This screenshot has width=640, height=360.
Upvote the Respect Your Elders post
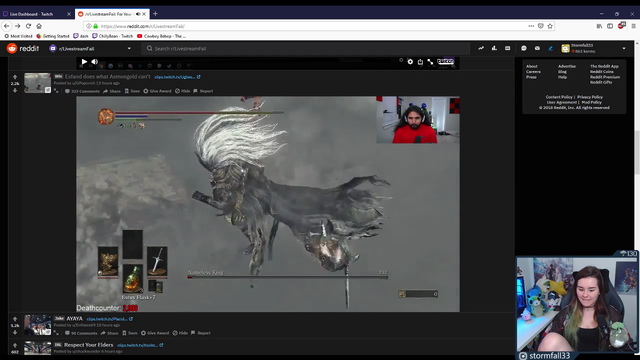point(15,345)
